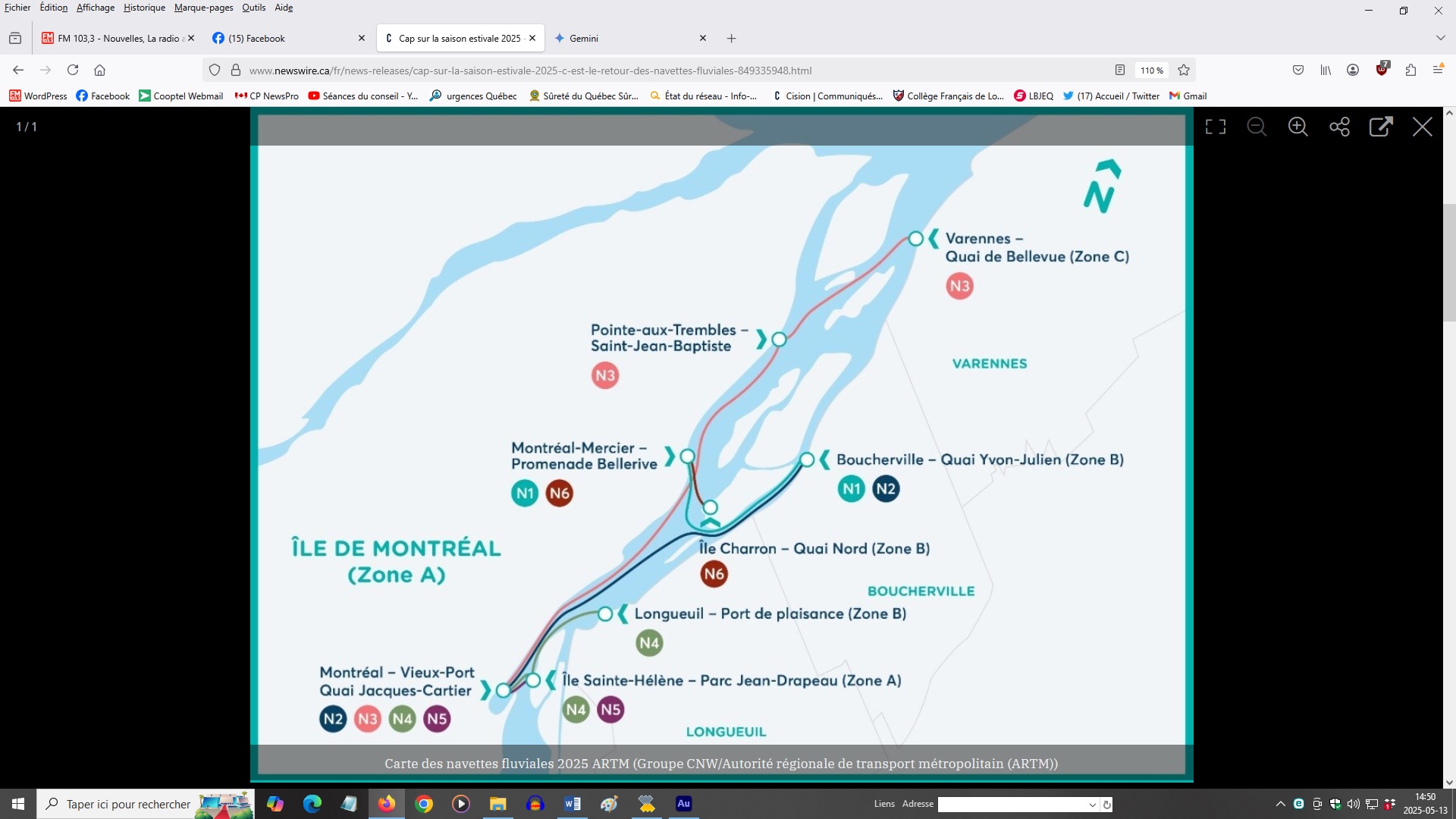The height and width of the screenshot is (819, 1456).
Task: Open the Firefox extensions puzzle icon
Action: point(1410,71)
